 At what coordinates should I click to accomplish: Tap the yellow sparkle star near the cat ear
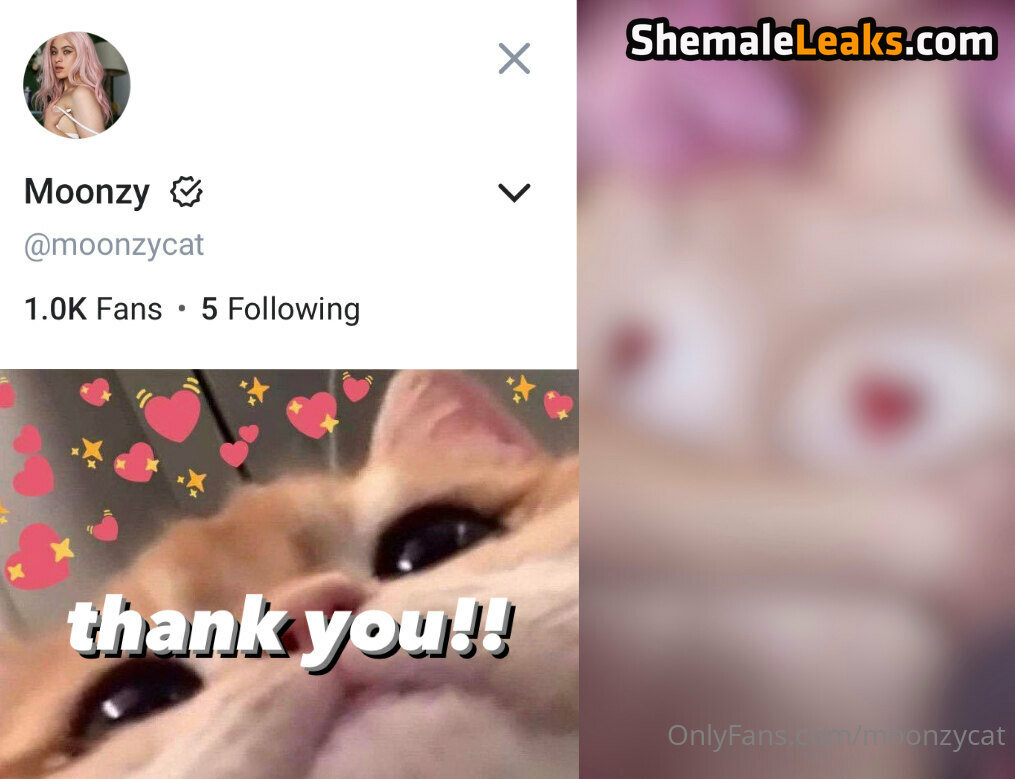pyautogui.click(x=522, y=387)
